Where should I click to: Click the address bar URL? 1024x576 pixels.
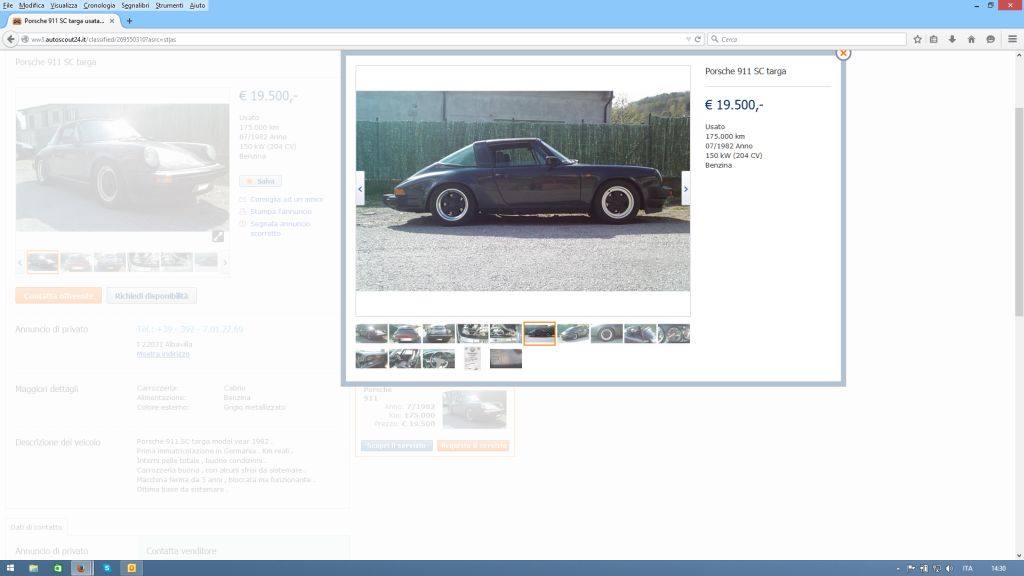[x=104, y=39]
